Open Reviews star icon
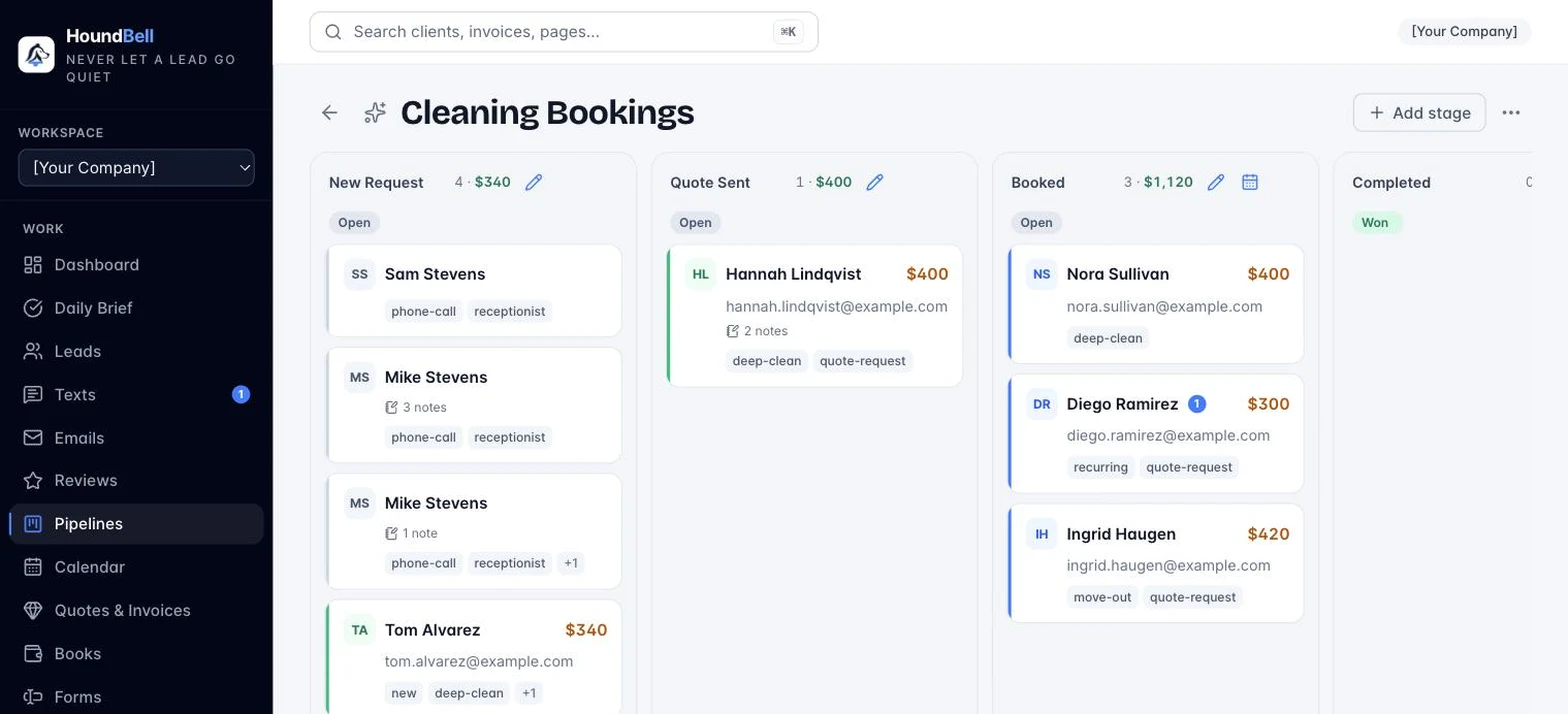1568x714 pixels. (33, 481)
